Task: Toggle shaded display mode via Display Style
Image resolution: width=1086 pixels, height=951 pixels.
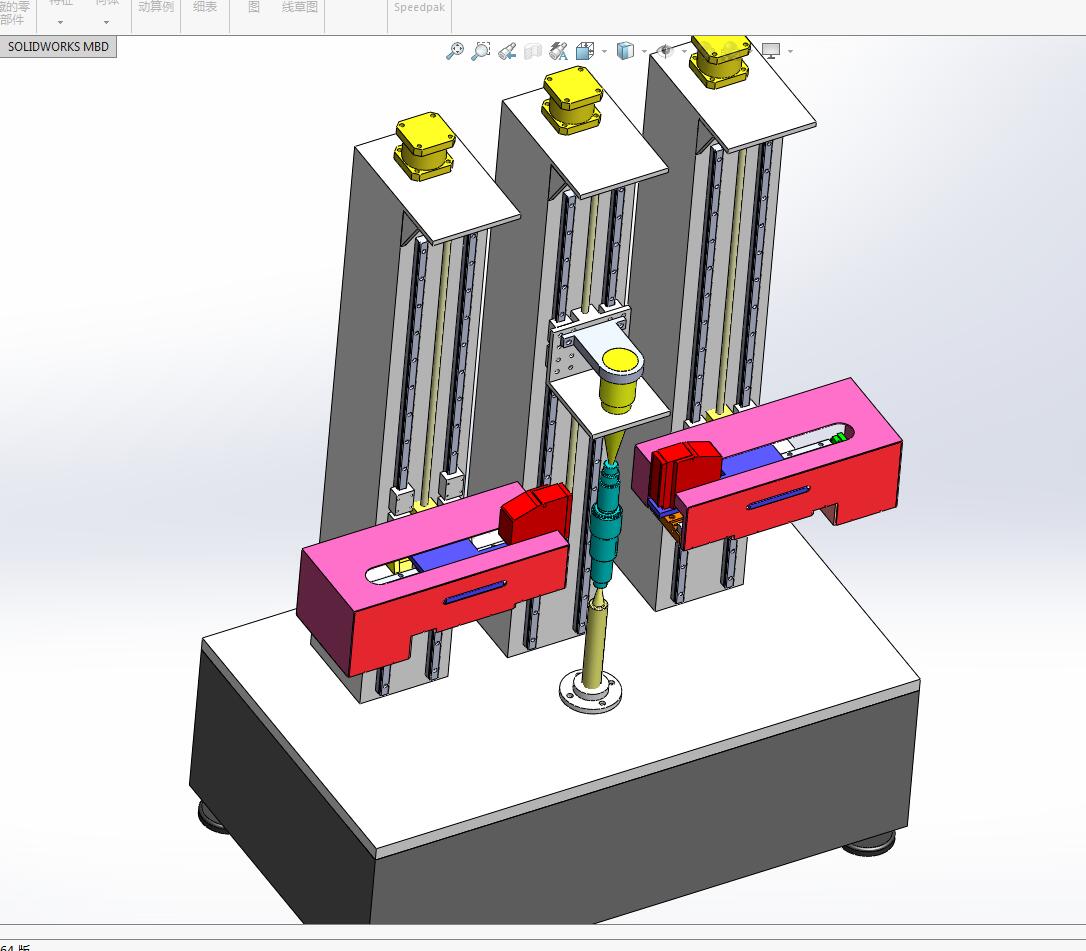Action: click(624, 50)
